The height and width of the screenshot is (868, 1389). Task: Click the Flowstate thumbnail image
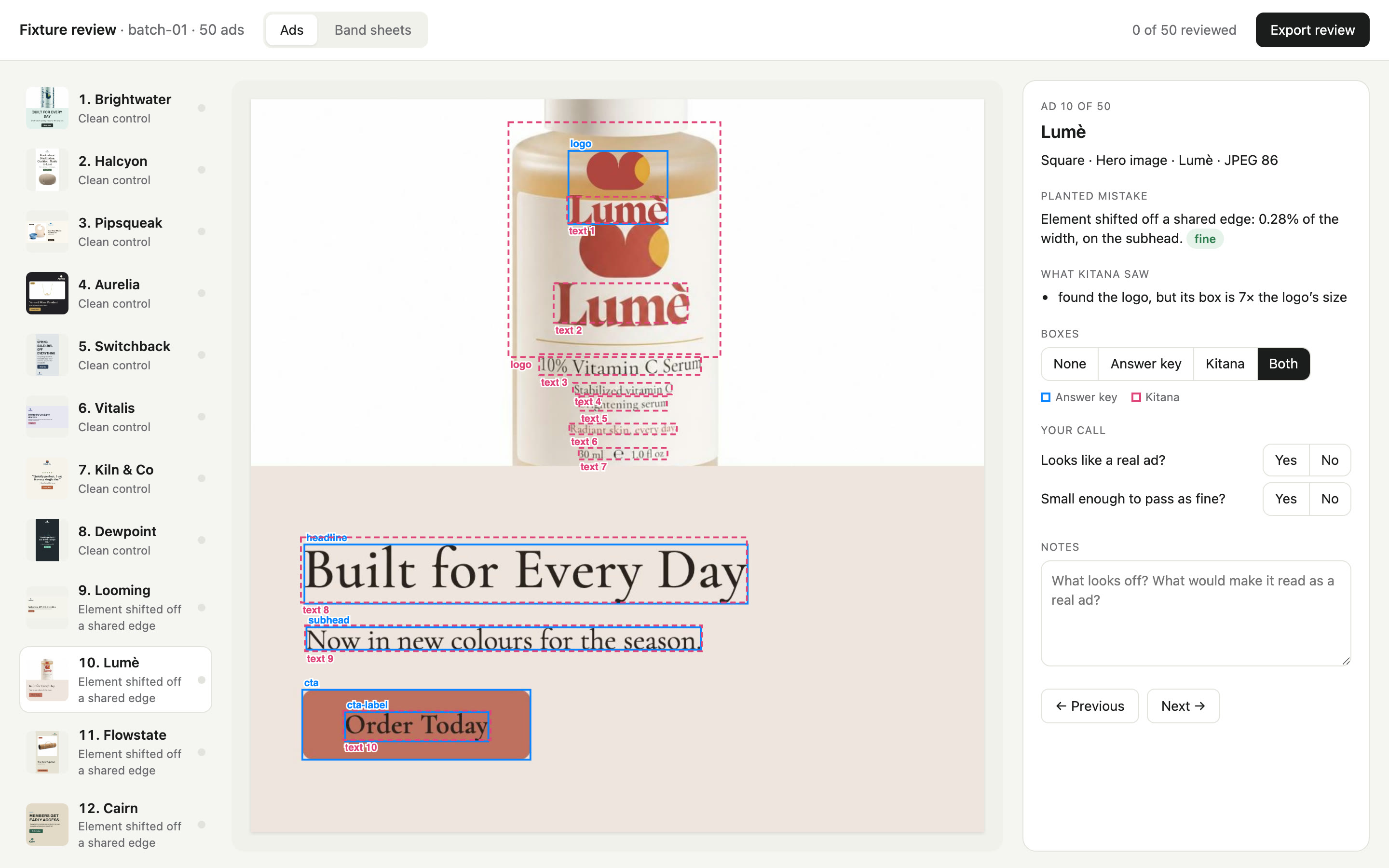coord(47,753)
